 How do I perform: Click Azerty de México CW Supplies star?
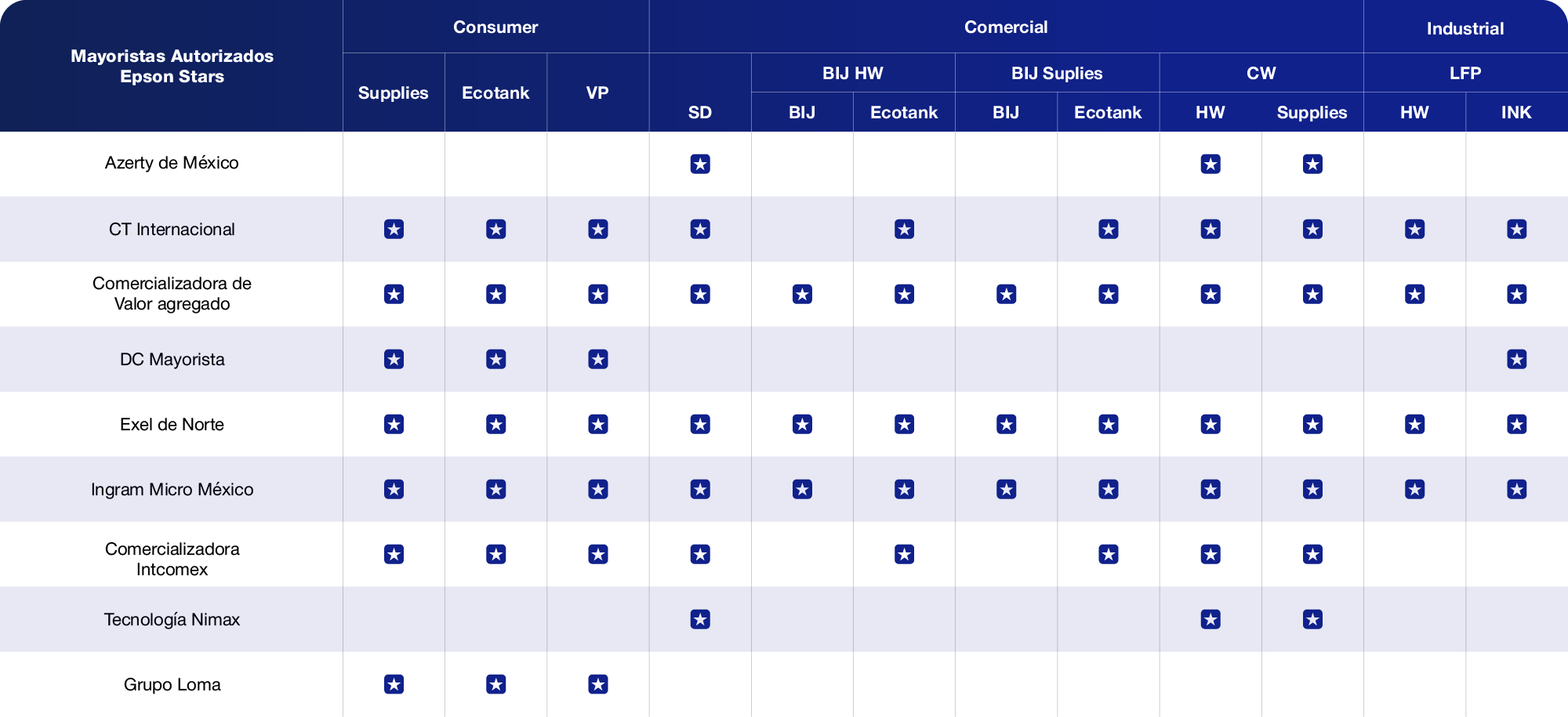1312,164
